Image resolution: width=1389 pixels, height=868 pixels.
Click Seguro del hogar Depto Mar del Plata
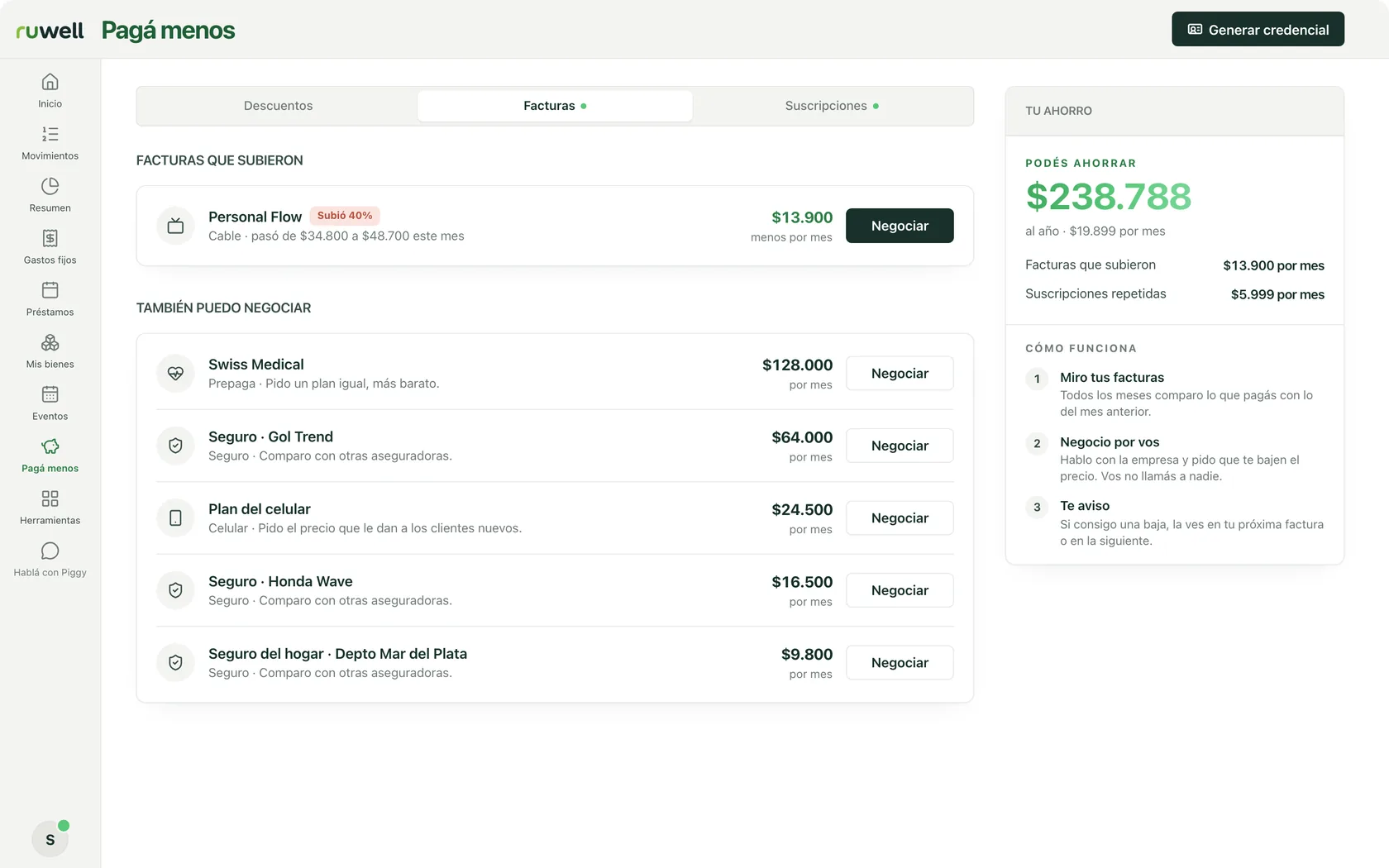tap(337, 654)
